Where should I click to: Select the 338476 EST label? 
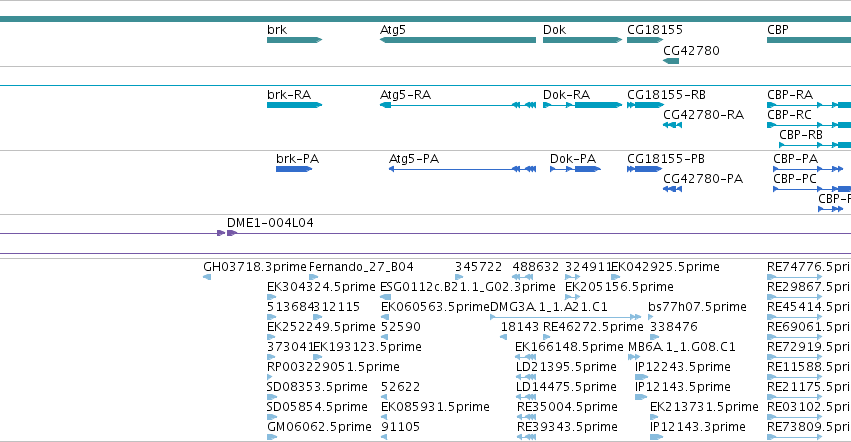[x=674, y=327]
